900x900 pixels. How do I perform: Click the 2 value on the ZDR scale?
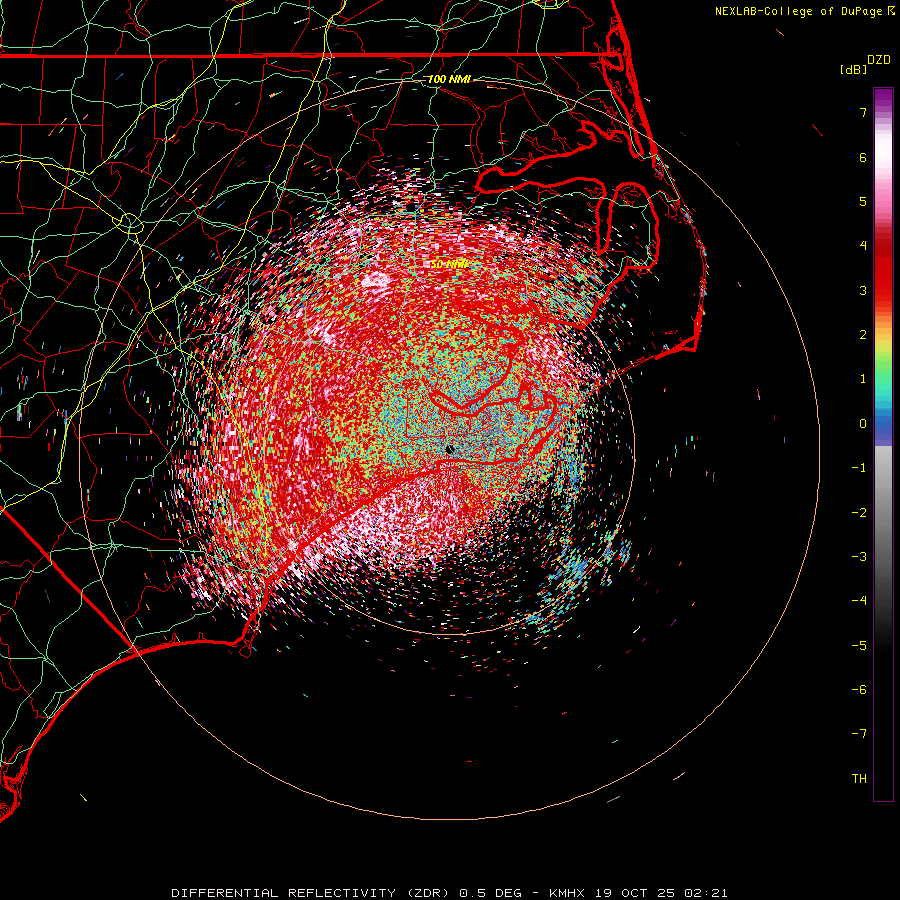(x=863, y=335)
